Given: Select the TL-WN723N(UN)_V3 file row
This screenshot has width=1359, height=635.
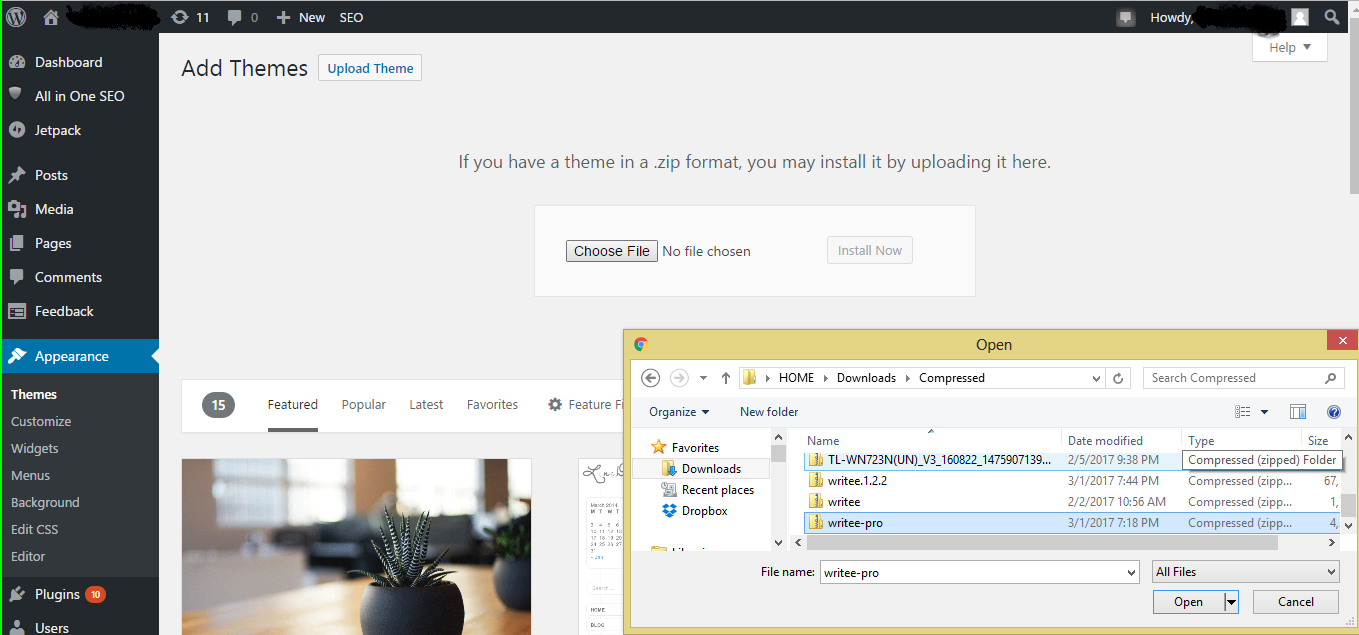Looking at the screenshot, I should [1071, 459].
